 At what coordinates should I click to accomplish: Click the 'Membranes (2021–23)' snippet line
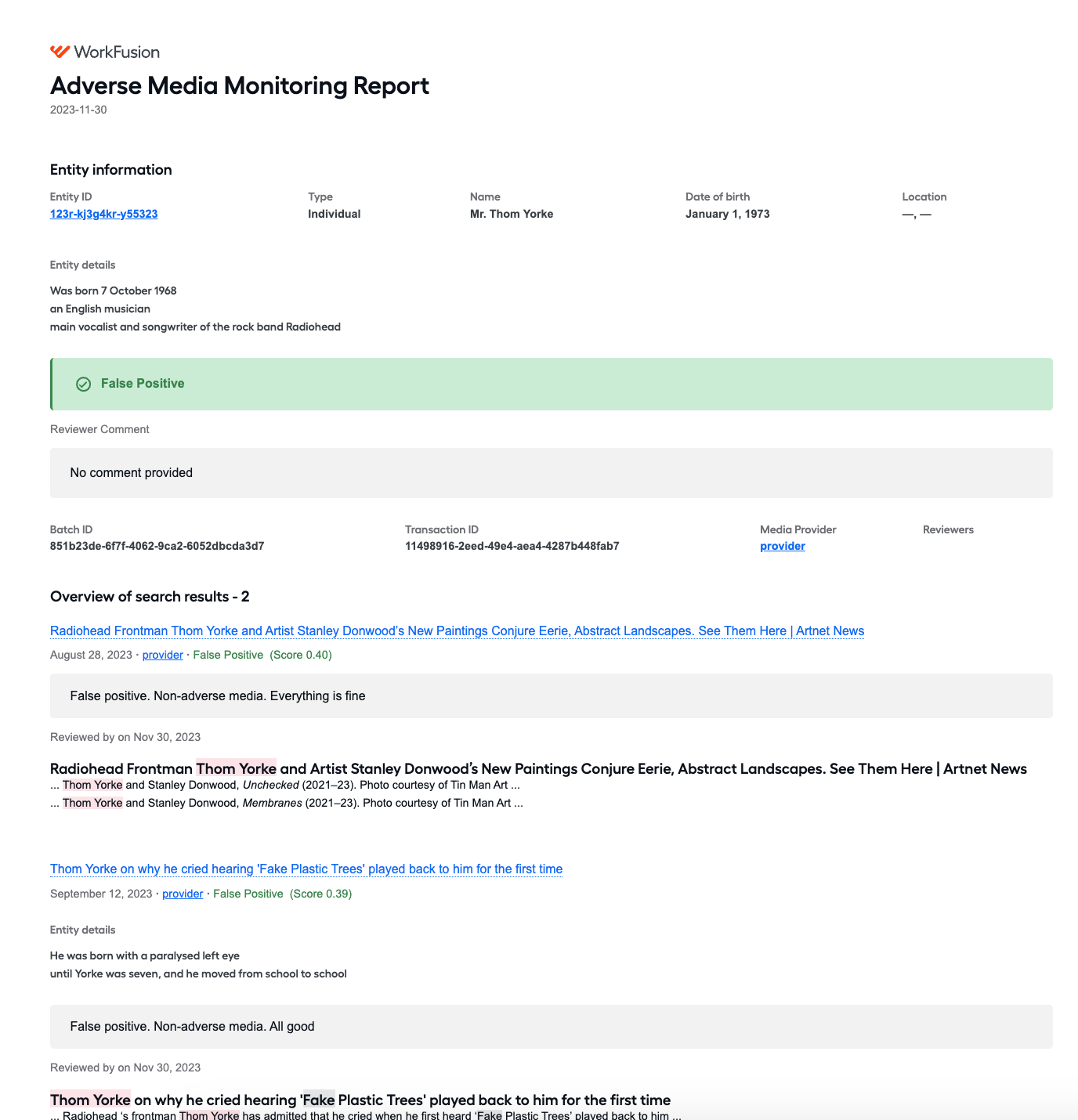coord(287,803)
